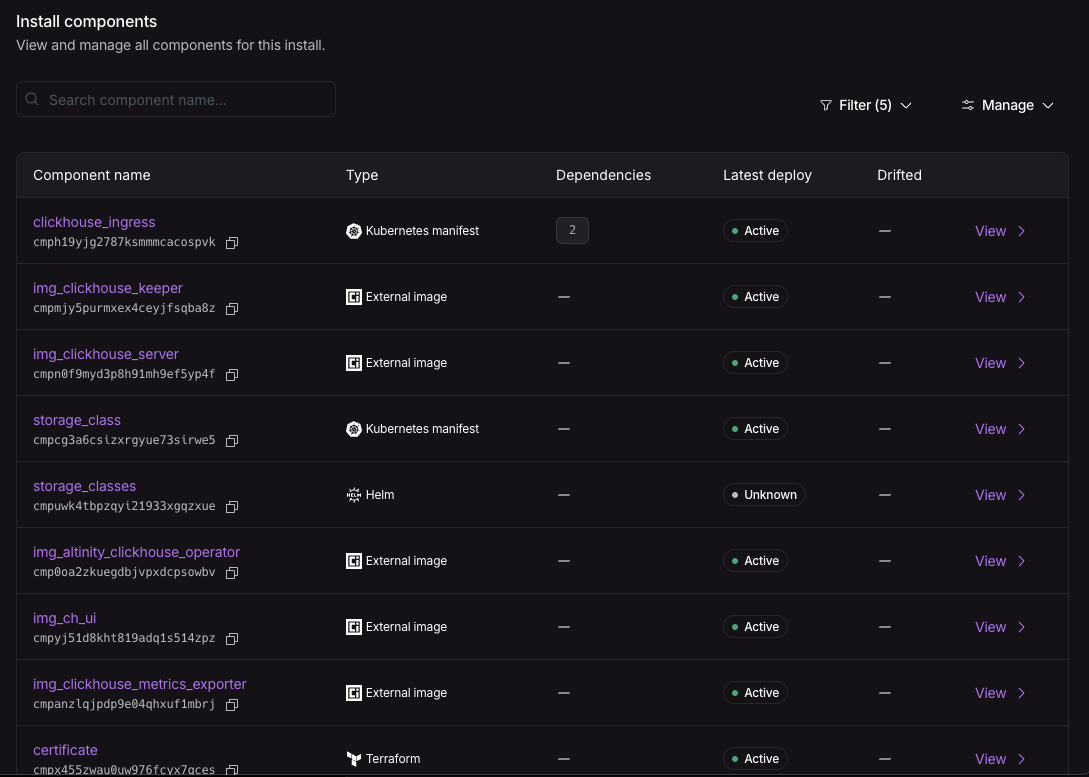Click the External image icon beside img_clickhouse_keeper

coord(354,297)
